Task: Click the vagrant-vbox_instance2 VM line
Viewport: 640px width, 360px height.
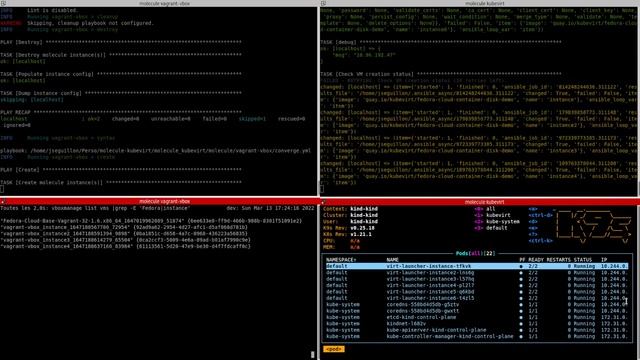Action: tap(124, 233)
